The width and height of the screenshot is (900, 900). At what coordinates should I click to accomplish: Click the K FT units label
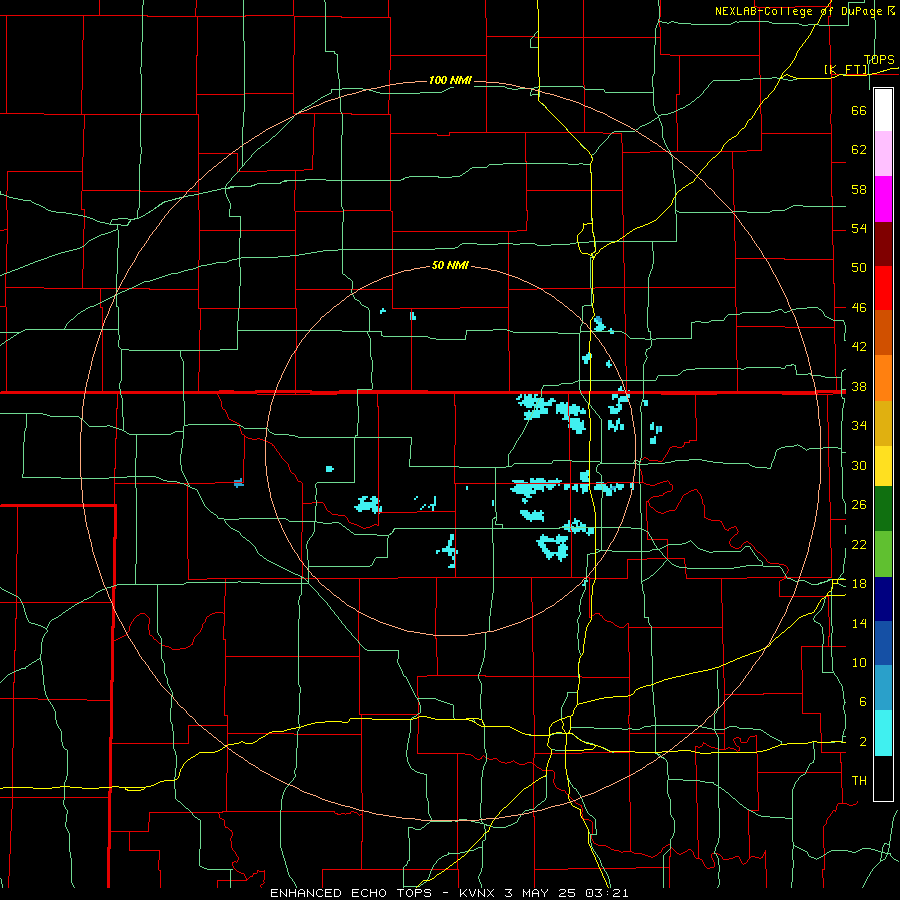click(x=846, y=70)
